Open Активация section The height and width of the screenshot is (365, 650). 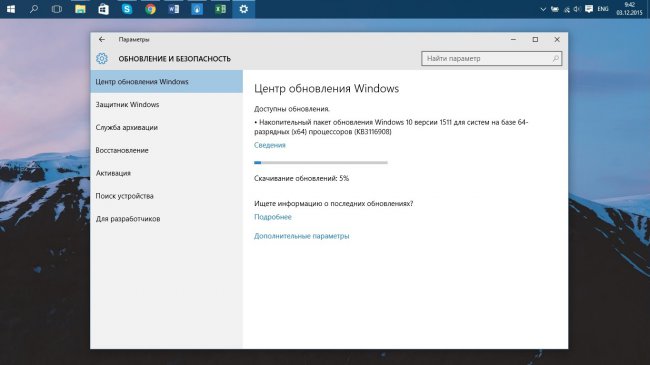coord(167,173)
